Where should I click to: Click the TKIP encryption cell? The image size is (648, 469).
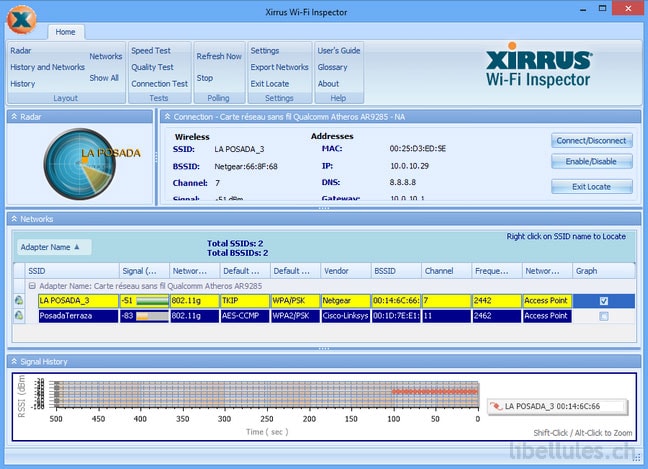(245, 301)
